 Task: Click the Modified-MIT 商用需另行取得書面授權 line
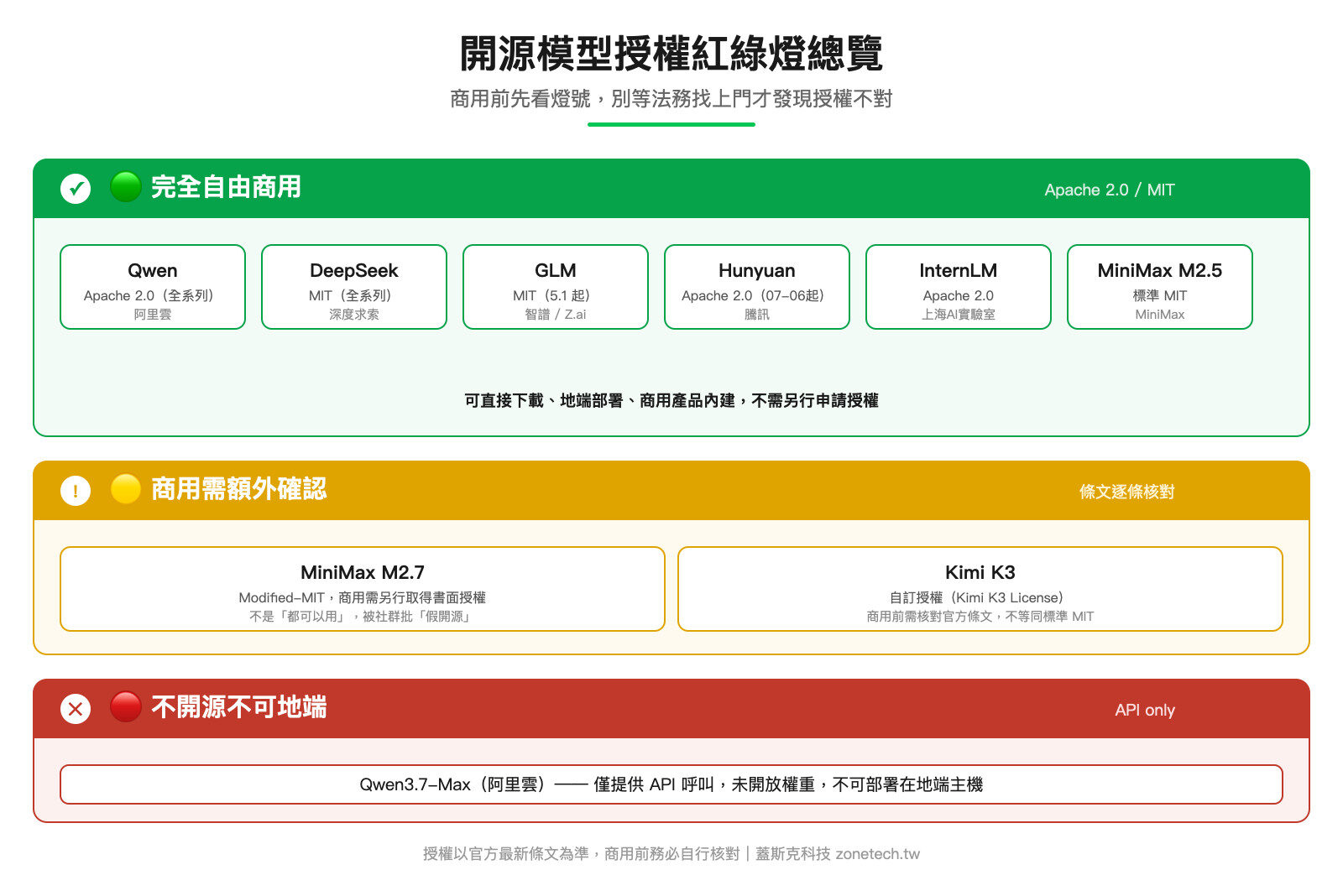coord(363,597)
